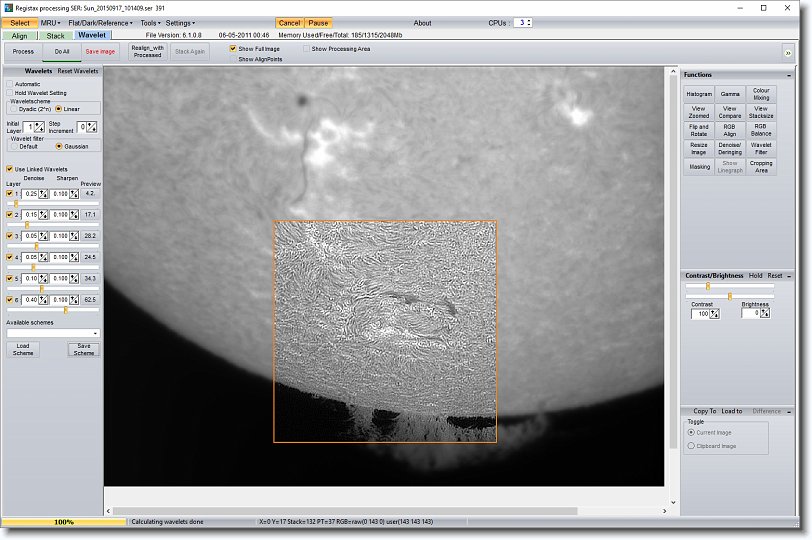Screen dimensions: 812x540
Task: Click the CPUs count spinner arrows
Action: click(x=529, y=23)
